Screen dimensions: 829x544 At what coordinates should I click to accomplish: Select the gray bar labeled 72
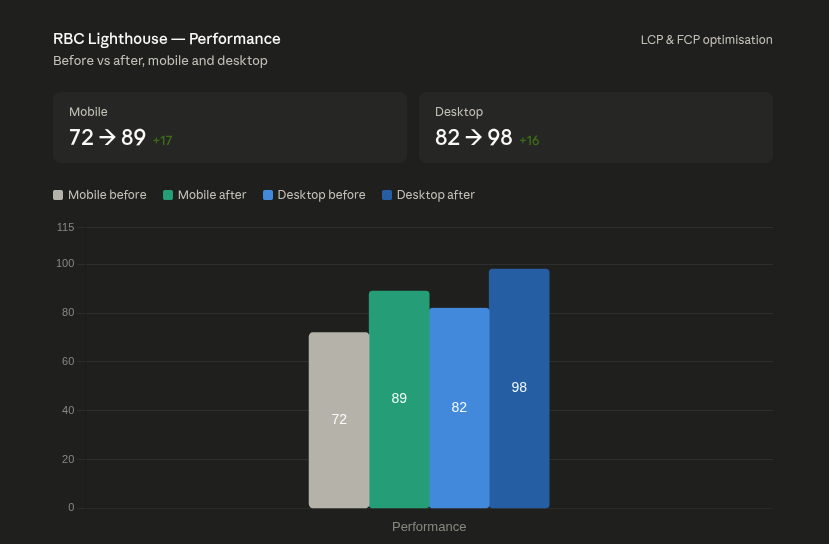339,420
